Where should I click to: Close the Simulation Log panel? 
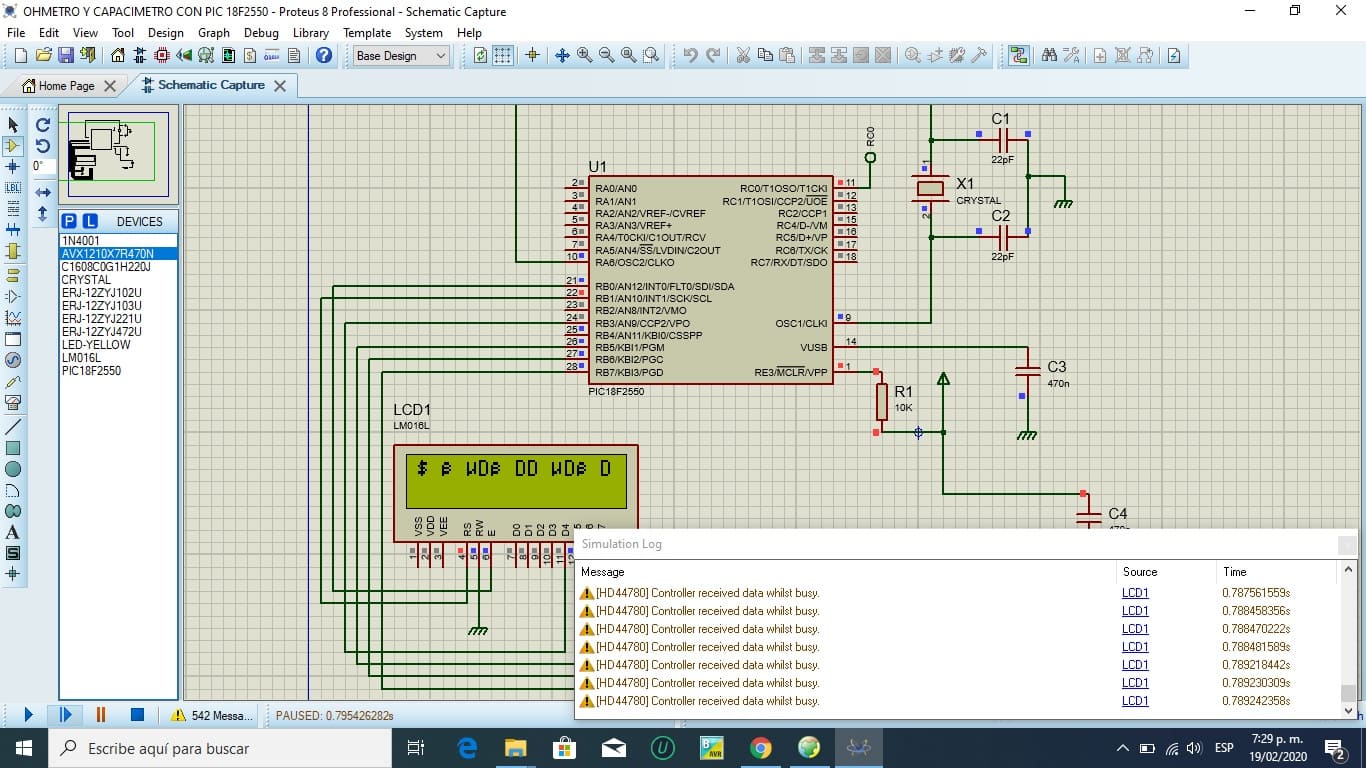tap(1347, 545)
